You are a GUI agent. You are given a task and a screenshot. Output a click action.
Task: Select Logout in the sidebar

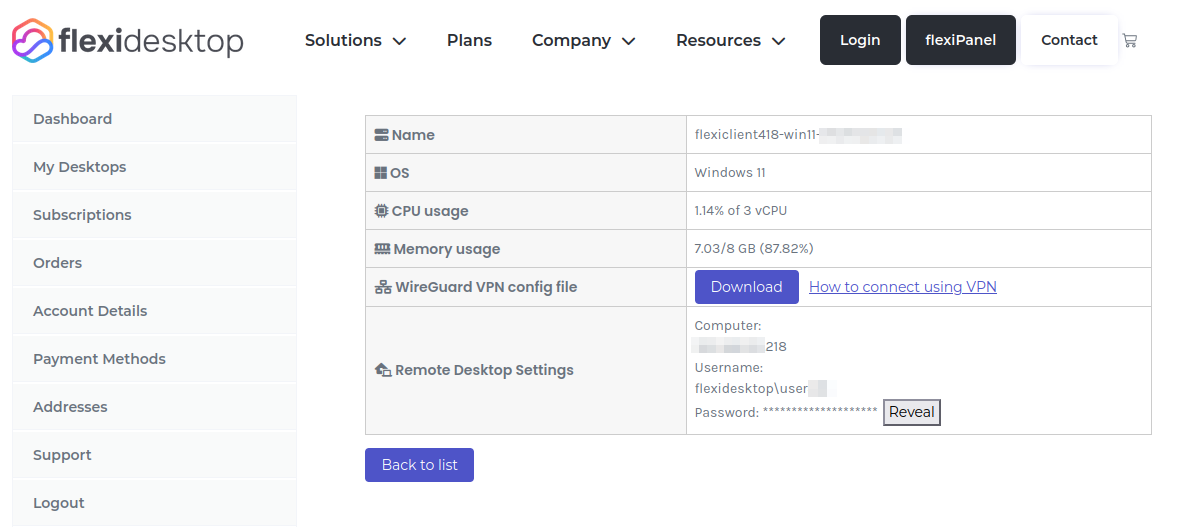[59, 503]
